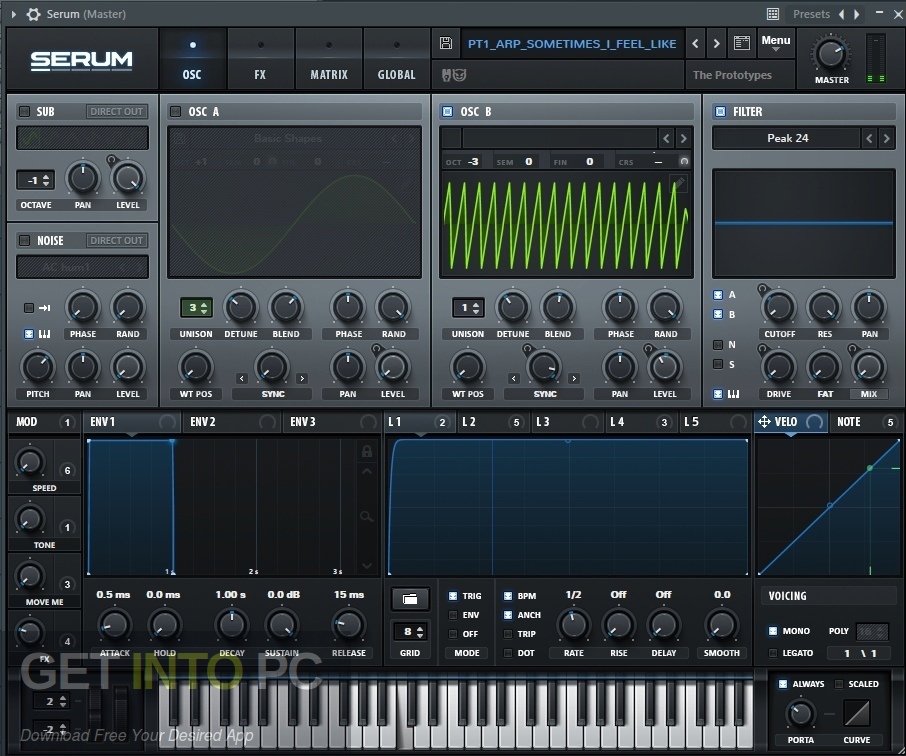The image size is (906, 756).
Task: Click the SUB OCTAVE stepper
Action: click(x=36, y=181)
